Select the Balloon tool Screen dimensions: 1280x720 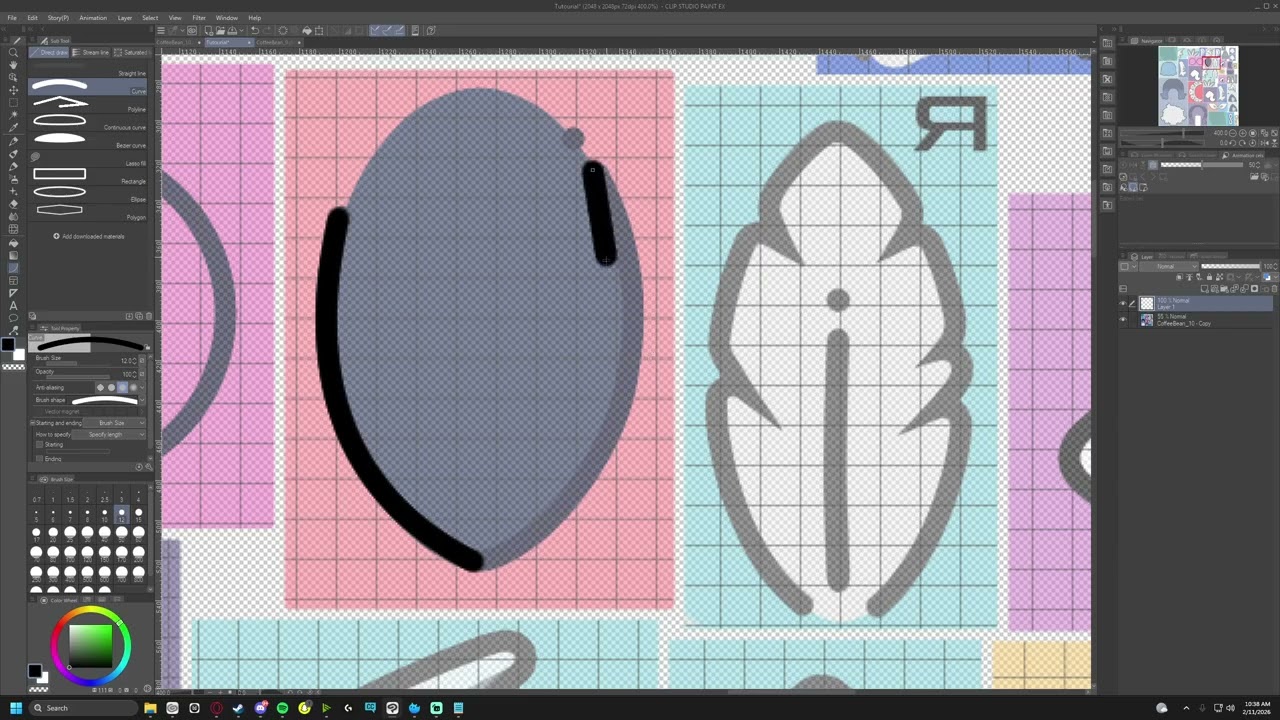click(13, 318)
